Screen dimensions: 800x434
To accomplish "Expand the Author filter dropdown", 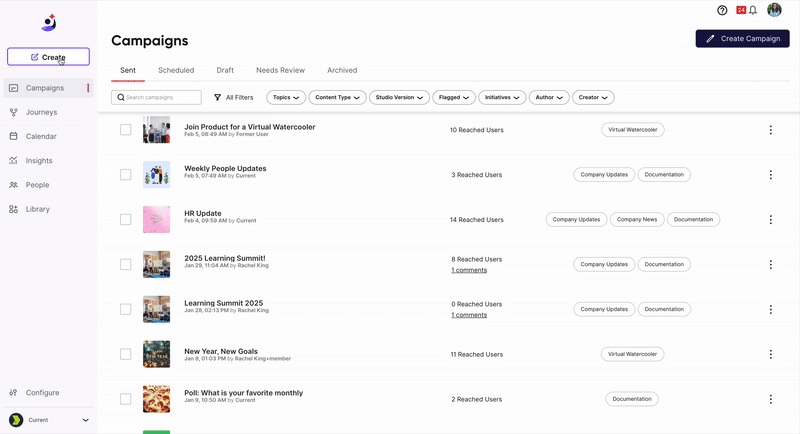I will coord(549,97).
